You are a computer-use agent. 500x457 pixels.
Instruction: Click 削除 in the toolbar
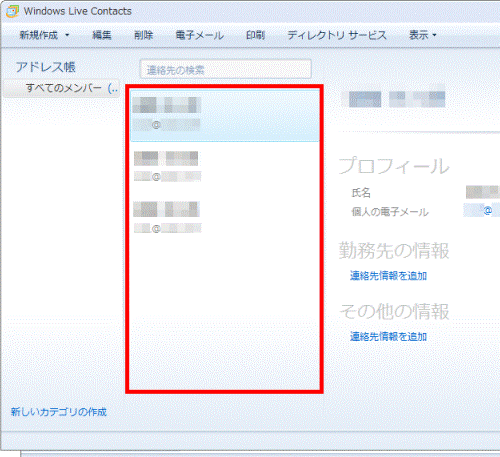(144, 35)
